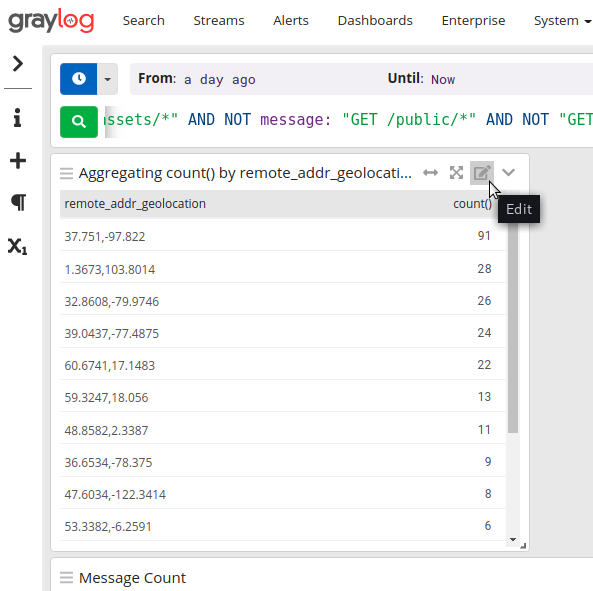The image size is (593, 591).
Task: Go to the Streams page
Action: 219,20
